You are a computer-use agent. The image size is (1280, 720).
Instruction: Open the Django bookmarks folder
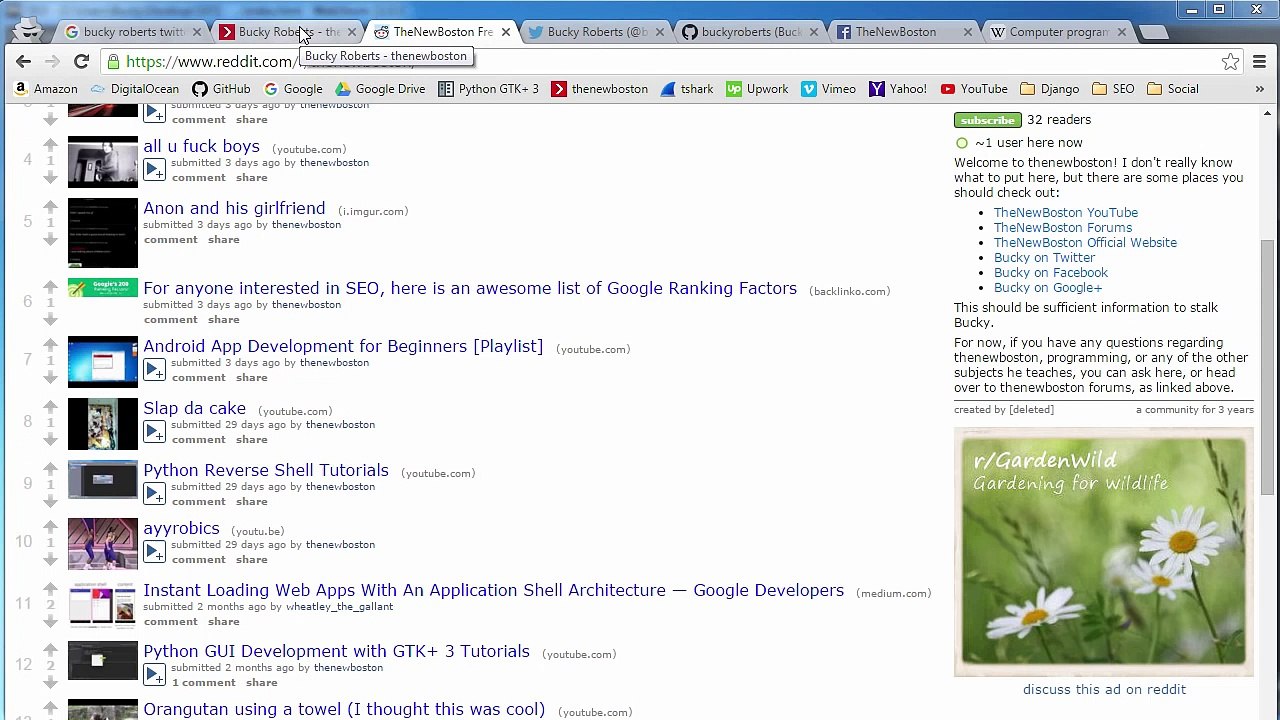(x=1049, y=89)
